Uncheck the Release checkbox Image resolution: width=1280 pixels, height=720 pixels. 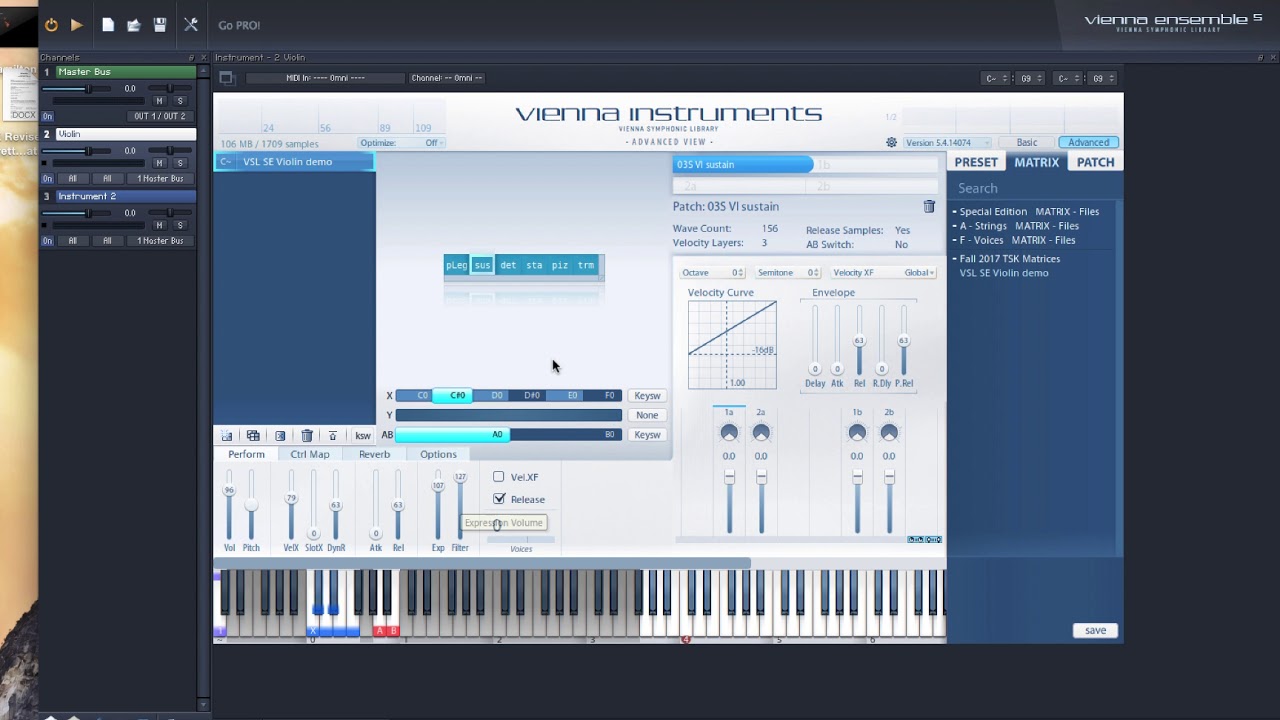[x=499, y=499]
